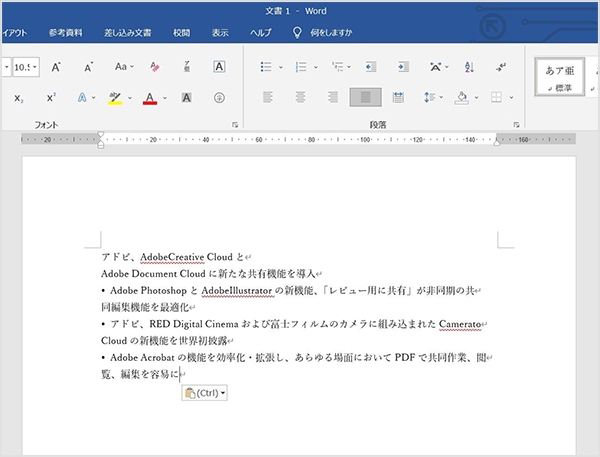Viewport: 600px width, 457px height.
Task: Open the 参考資料 ribbon tab
Action: pyautogui.click(x=65, y=33)
